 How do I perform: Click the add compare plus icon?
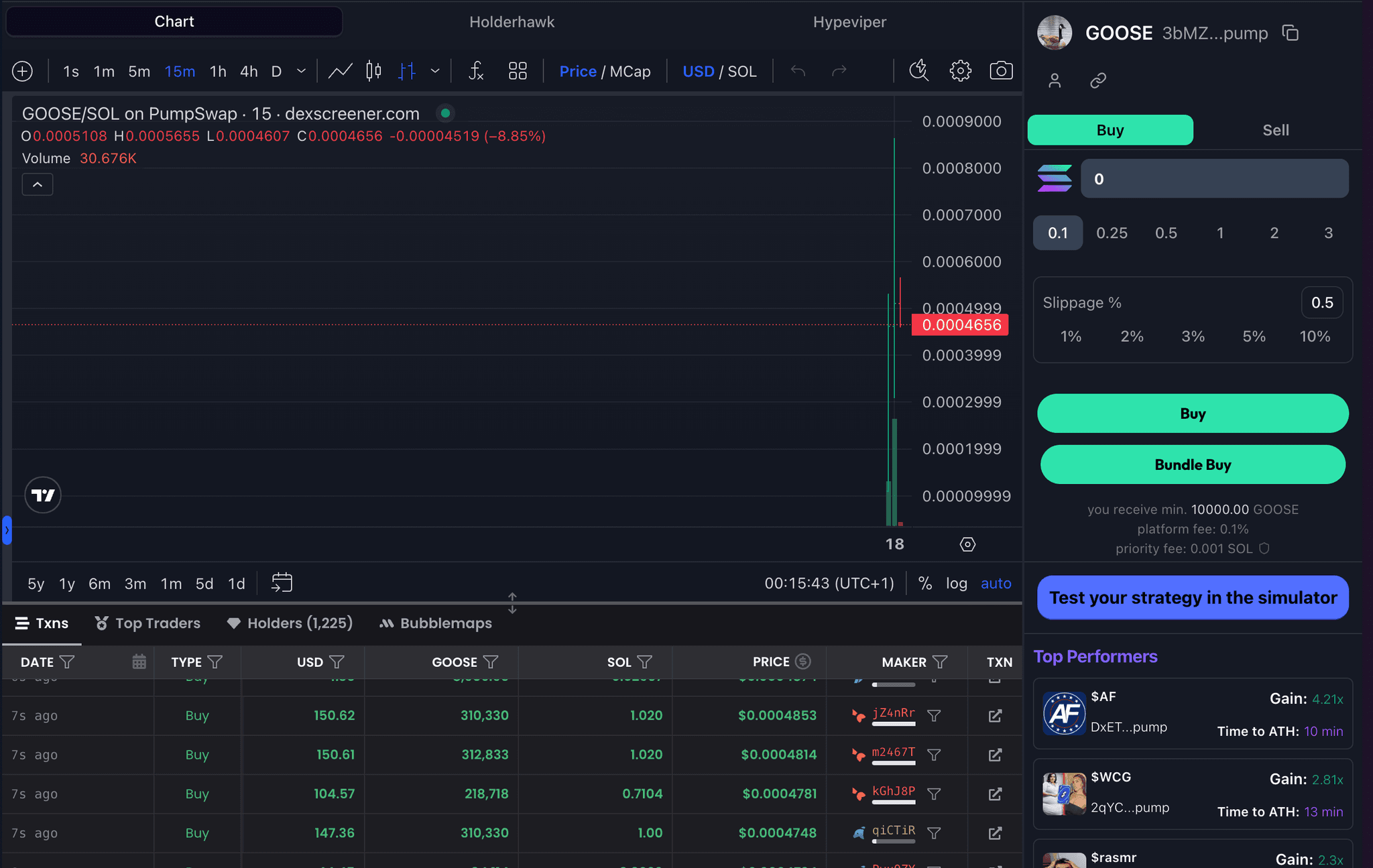(x=22, y=71)
